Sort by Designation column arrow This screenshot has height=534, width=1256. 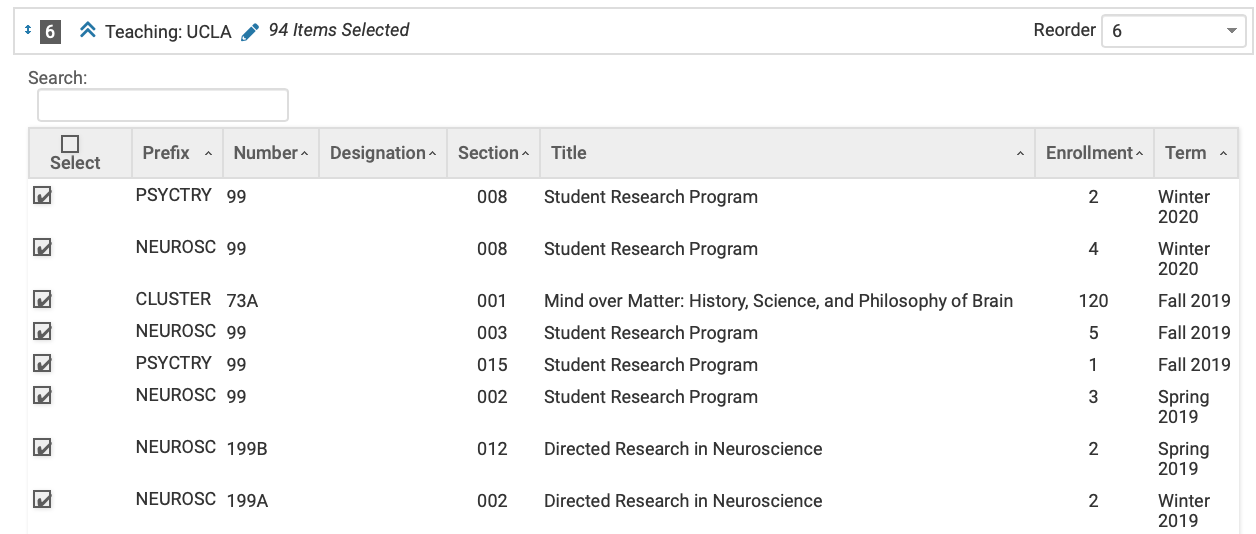432,154
